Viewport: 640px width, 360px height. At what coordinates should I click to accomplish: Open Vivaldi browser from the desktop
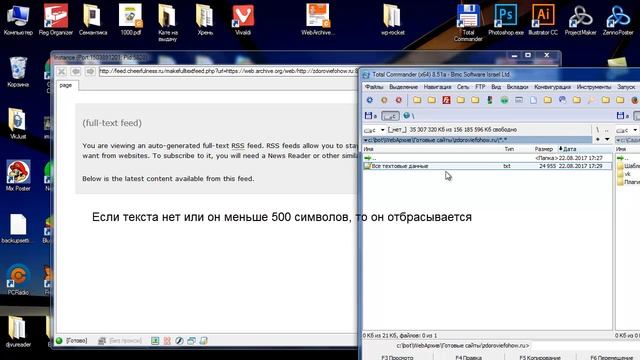click(243, 19)
